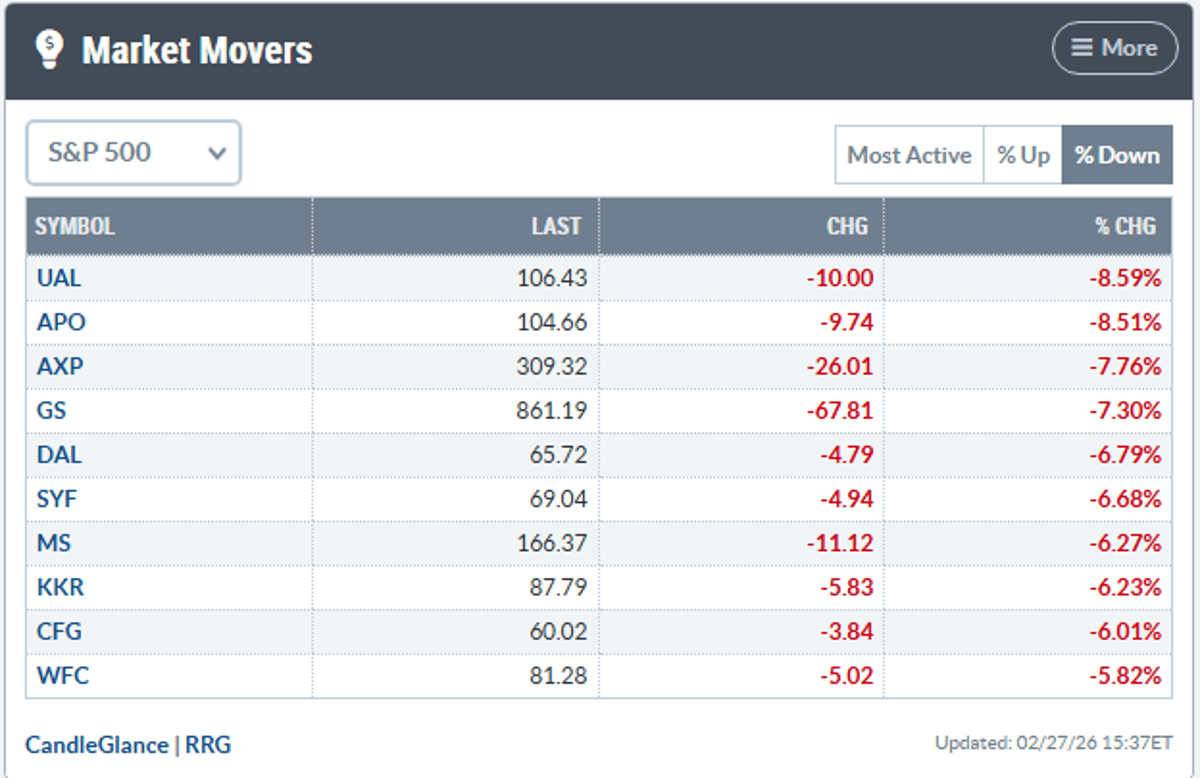Select the % Down tab
This screenshot has width=1200, height=778.
[x=1116, y=155]
